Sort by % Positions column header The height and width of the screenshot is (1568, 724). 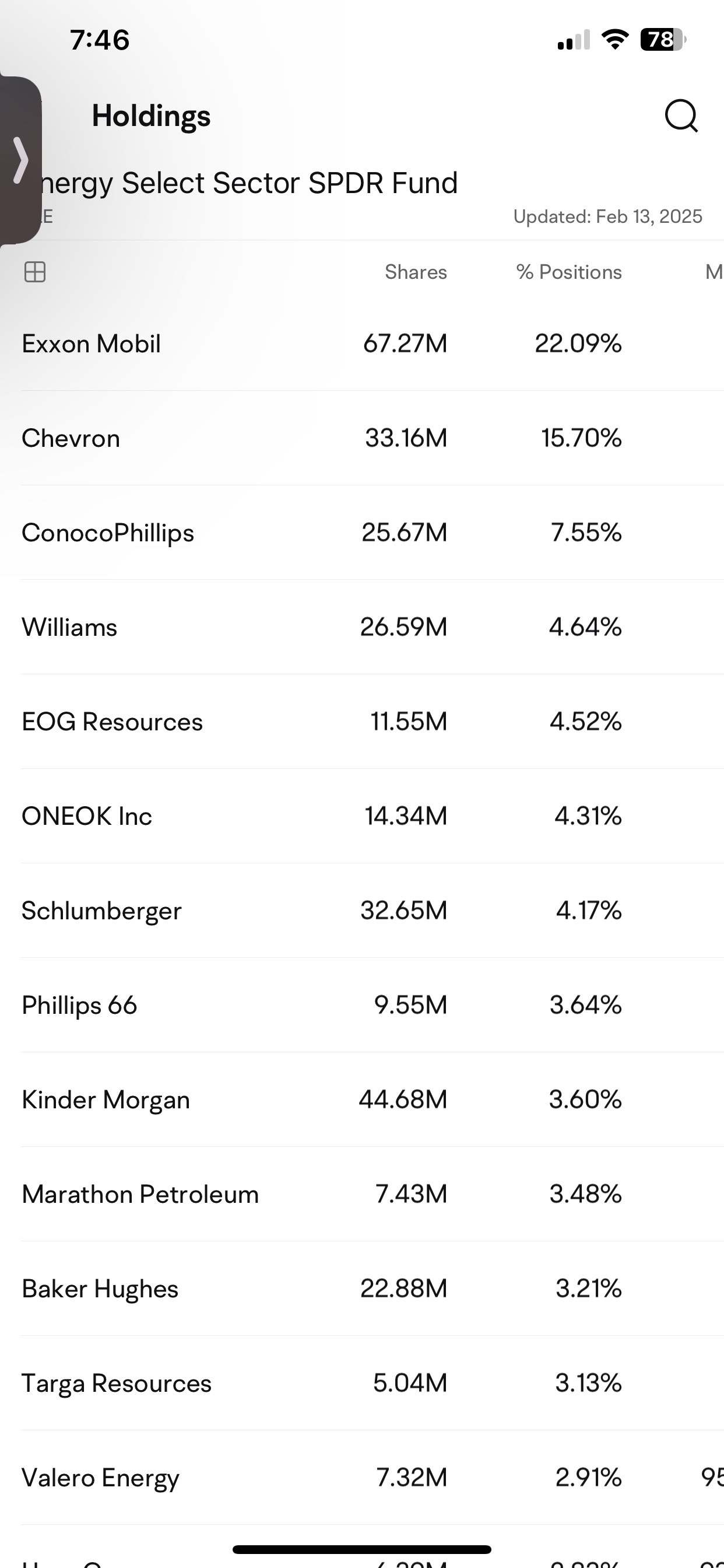coord(569,271)
